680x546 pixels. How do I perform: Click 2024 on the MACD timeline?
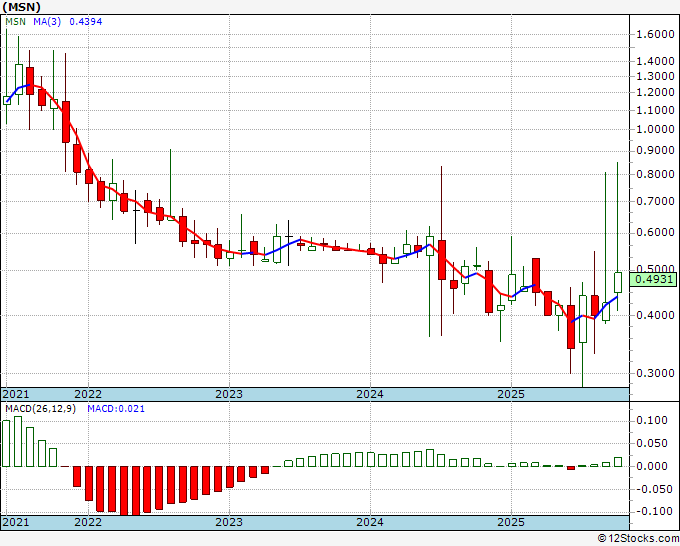pyautogui.click(x=370, y=522)
